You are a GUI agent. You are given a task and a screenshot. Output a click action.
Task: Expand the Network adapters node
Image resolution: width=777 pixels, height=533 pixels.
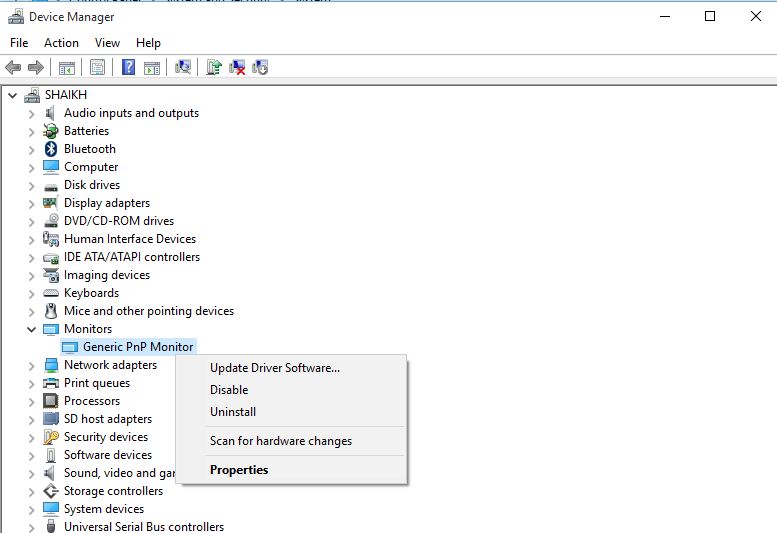pos(31,365)
